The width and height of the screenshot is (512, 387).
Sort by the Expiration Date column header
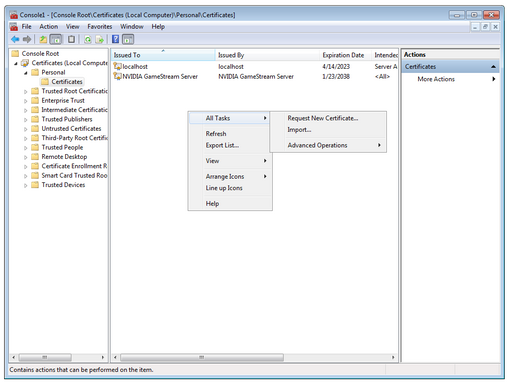point(346,55)
